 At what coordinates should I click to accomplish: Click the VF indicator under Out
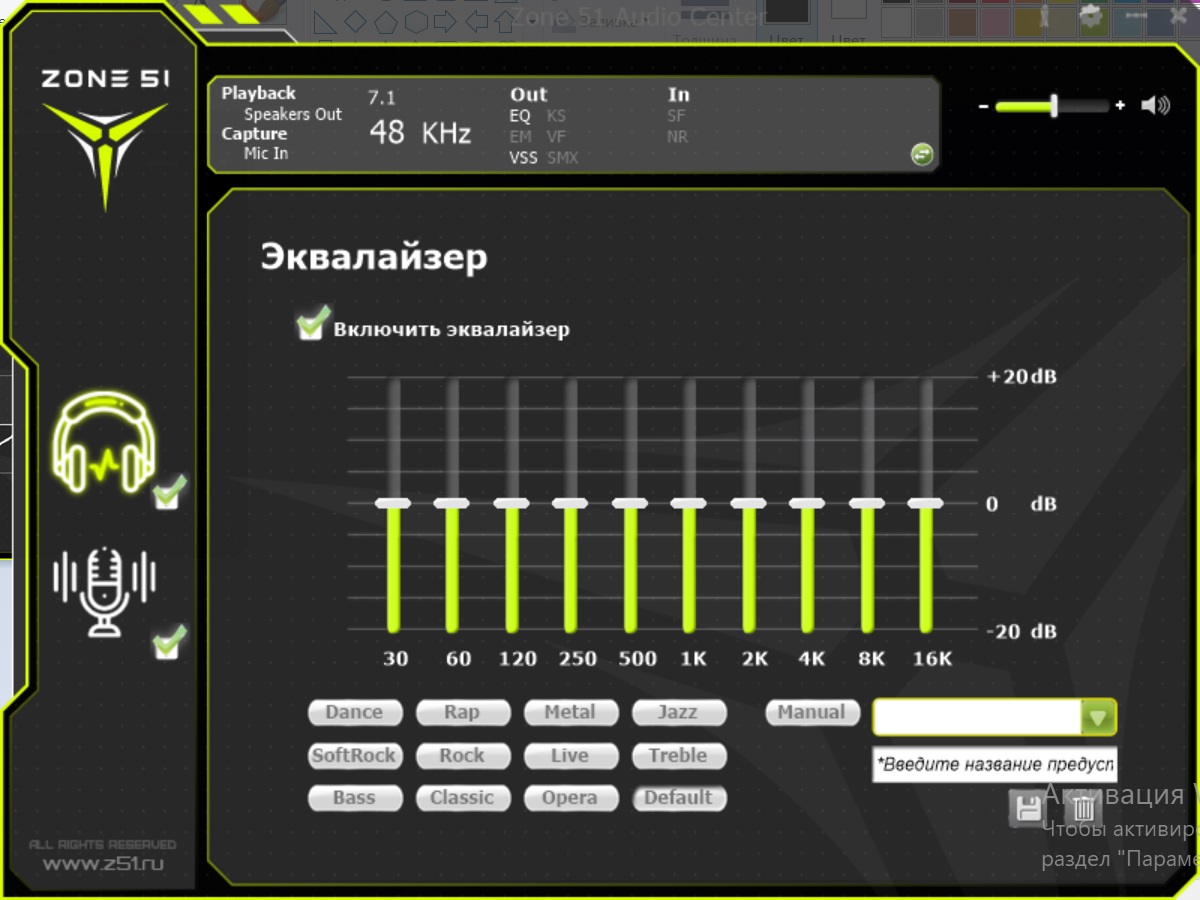pyautogui.click(x=556, y=137)
